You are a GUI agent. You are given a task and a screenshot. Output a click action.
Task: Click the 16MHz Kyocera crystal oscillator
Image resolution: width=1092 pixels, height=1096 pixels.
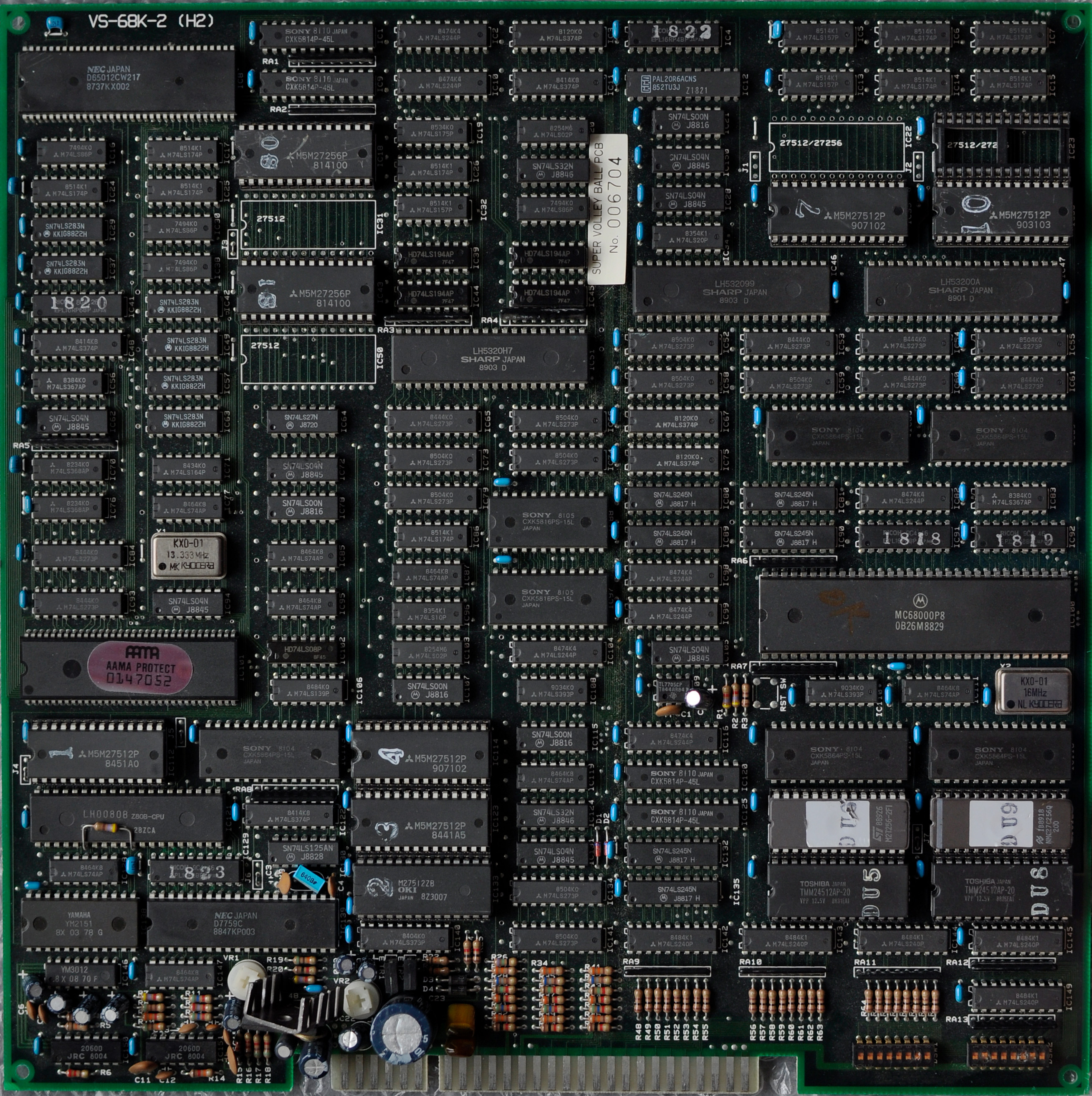point(1033,691)
